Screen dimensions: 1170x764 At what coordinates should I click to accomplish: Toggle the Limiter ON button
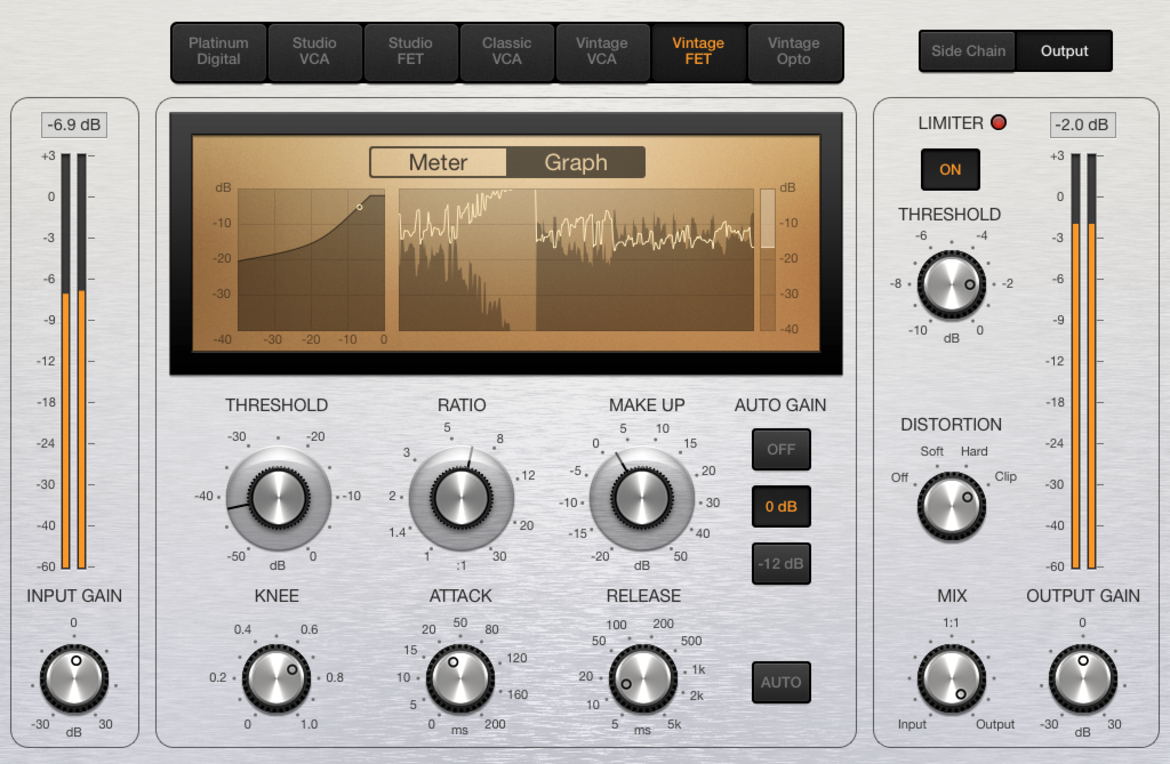(950, 169)
